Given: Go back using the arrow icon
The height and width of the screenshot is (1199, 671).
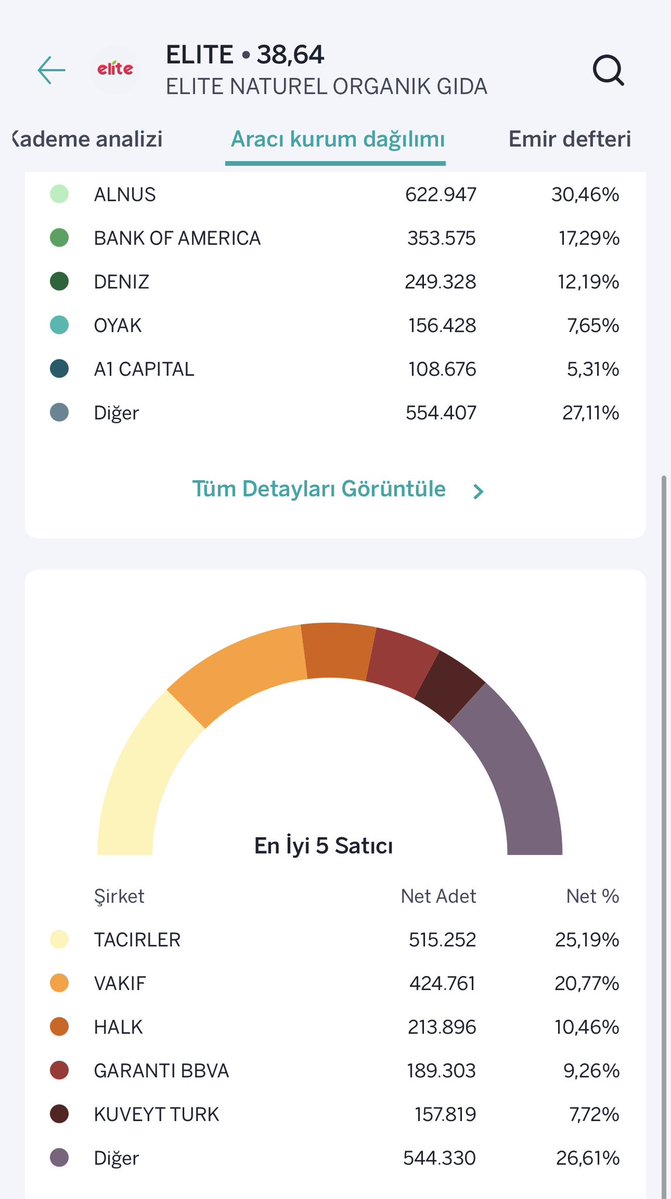Looking at the screenshot, I should click(x=51, y=70).
